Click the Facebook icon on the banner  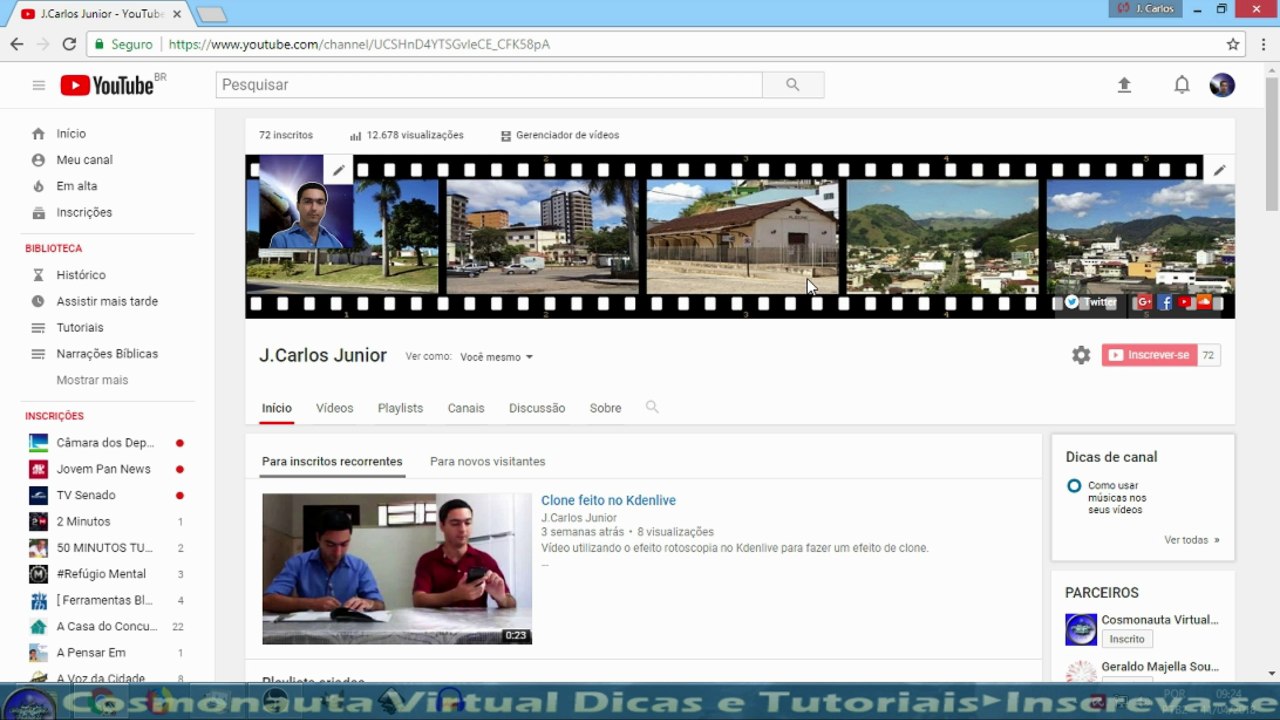1165,302
